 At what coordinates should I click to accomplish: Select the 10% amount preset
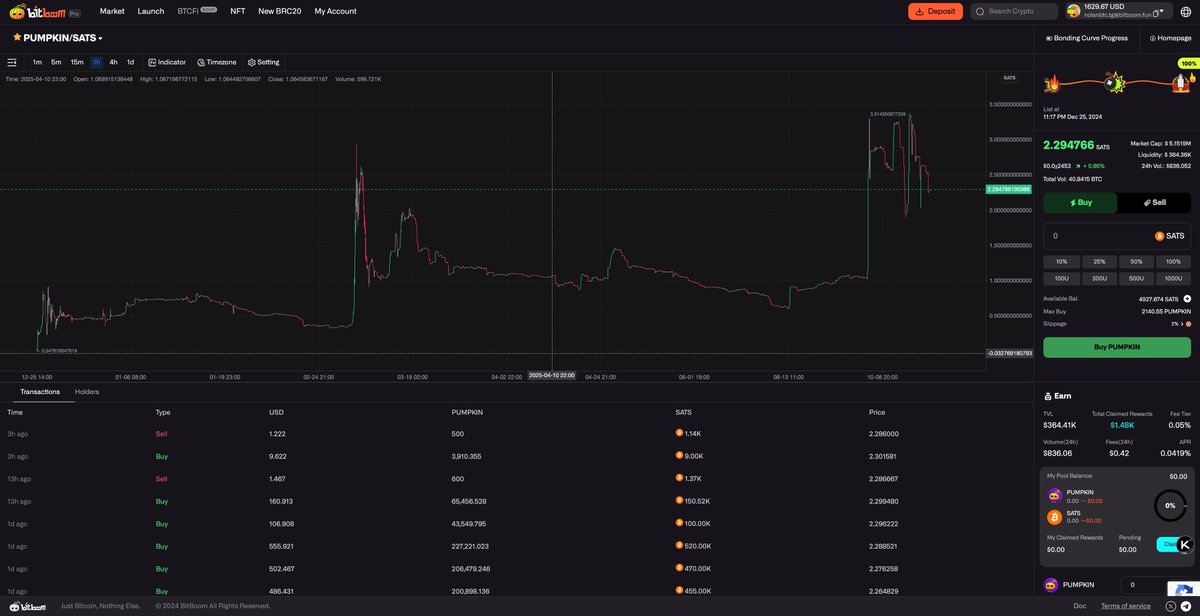[x=1061, y=261]
